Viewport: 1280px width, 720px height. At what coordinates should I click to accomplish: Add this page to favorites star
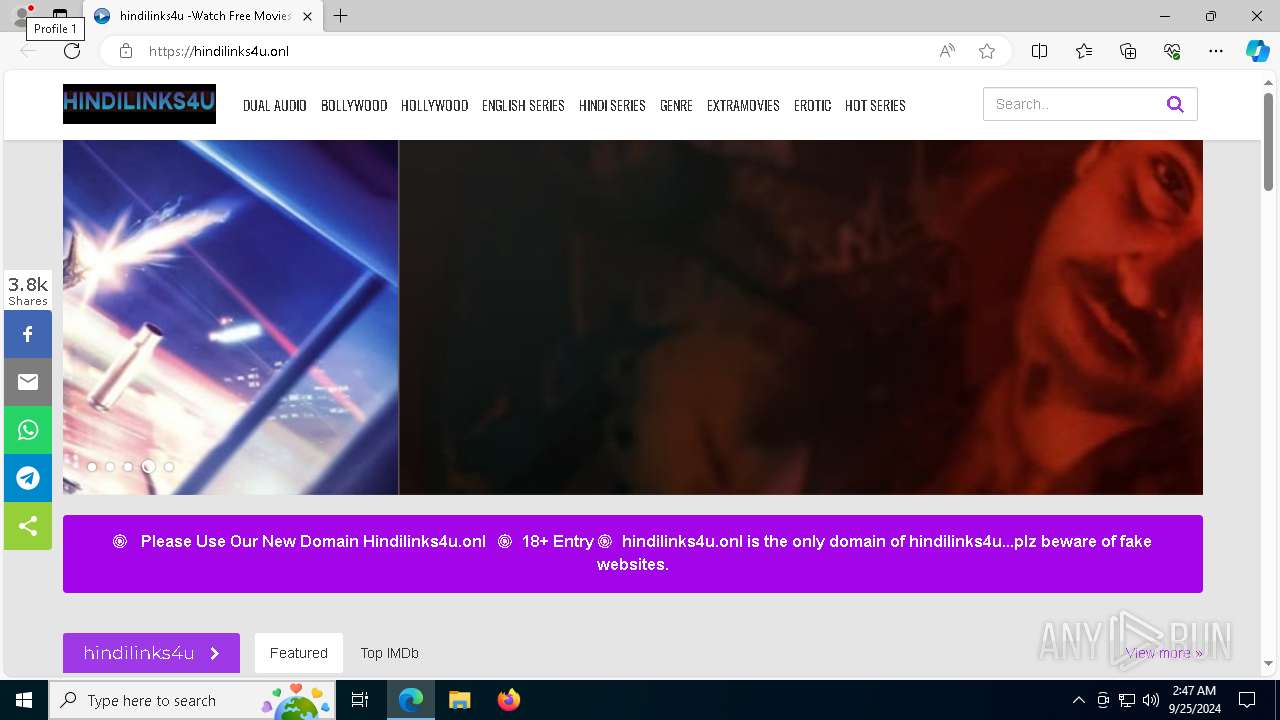(987, 51)
